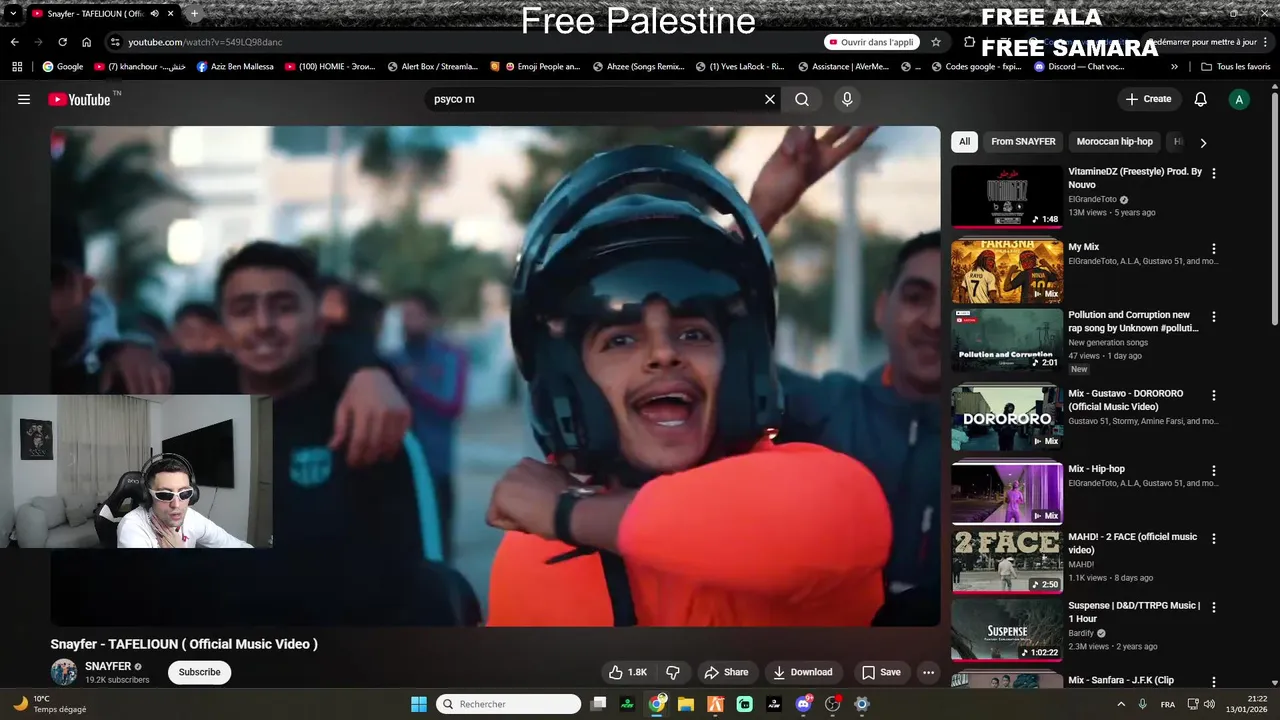Reload the current page

click(62, 42)
